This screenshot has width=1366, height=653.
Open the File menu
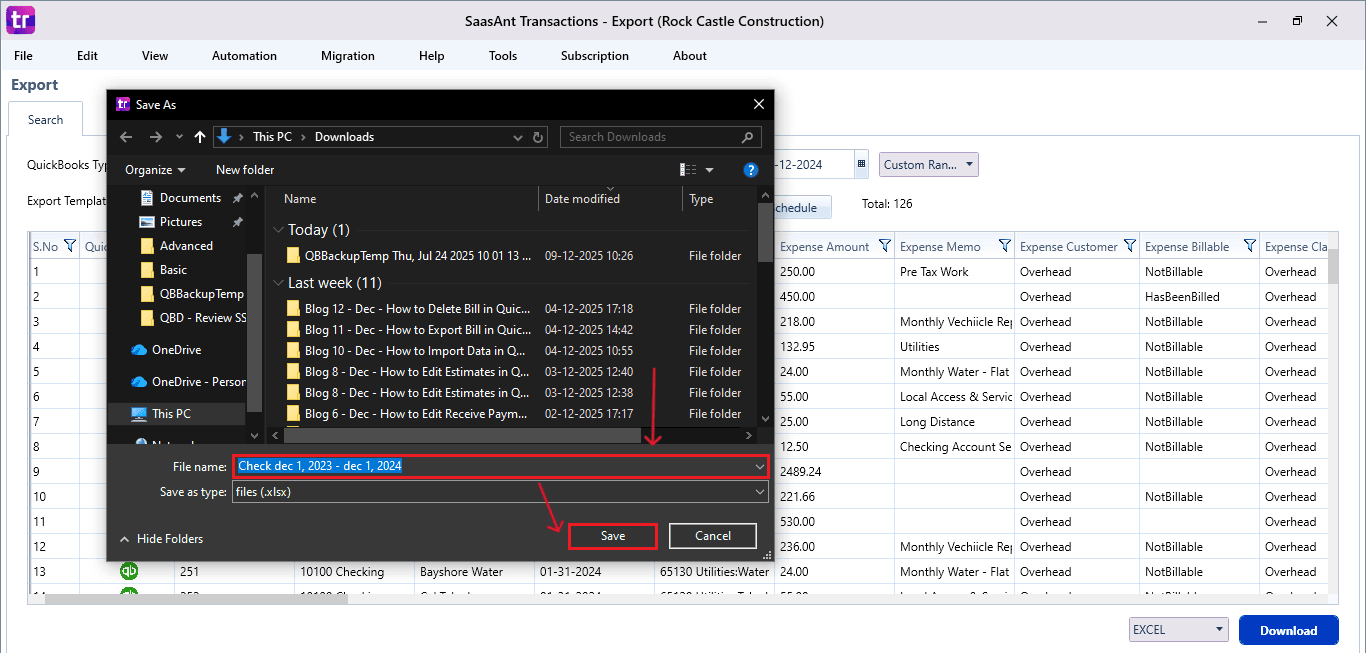click(23, 56)
